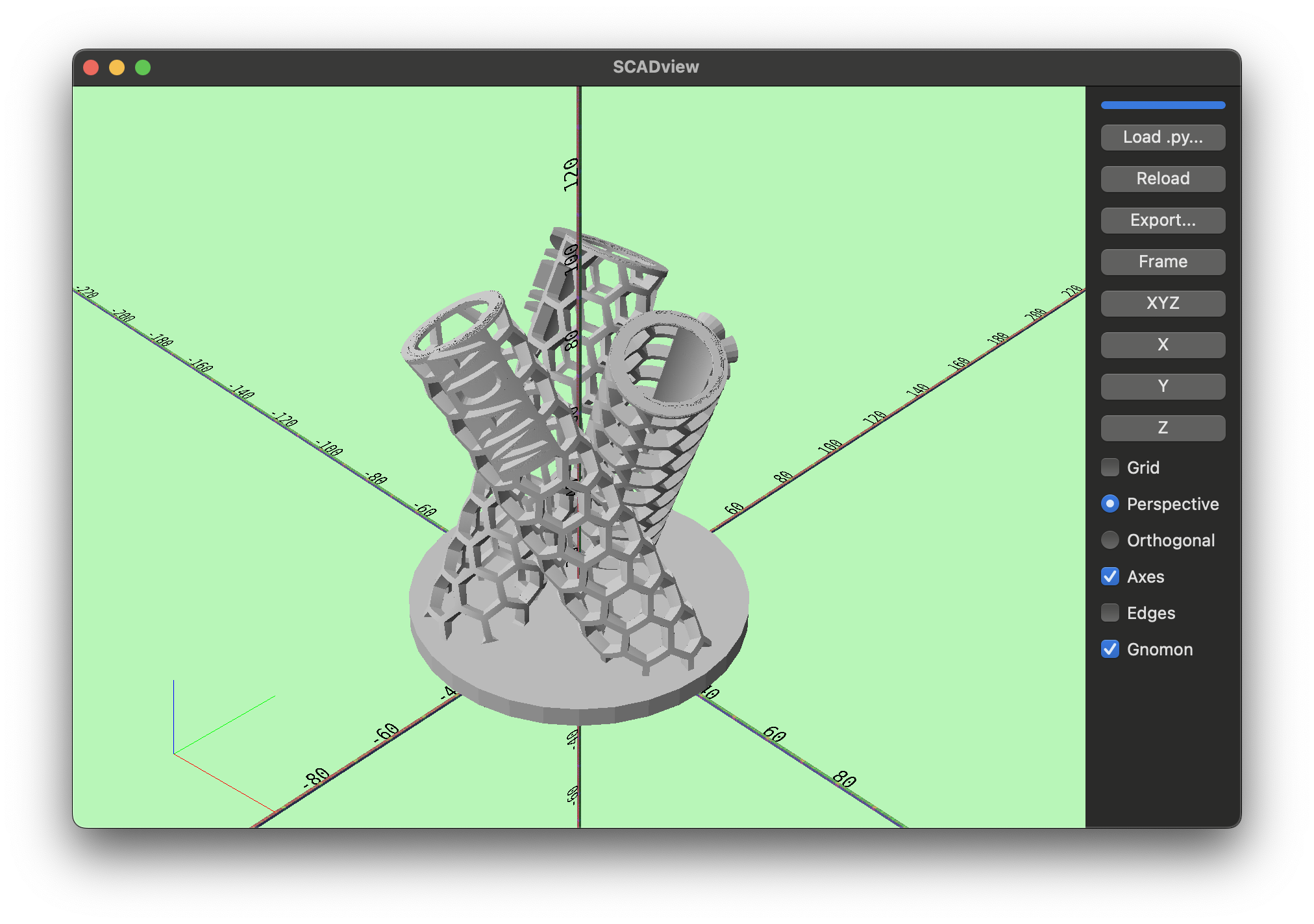Enable the Grid checkbox
The image size is (1314, 924).
click(1110, 467)
